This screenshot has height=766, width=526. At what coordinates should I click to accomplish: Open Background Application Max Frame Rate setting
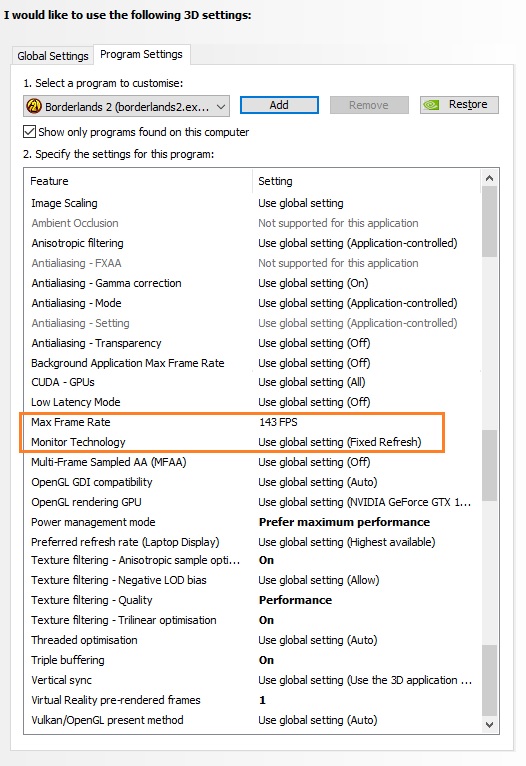tap(315, 363)
